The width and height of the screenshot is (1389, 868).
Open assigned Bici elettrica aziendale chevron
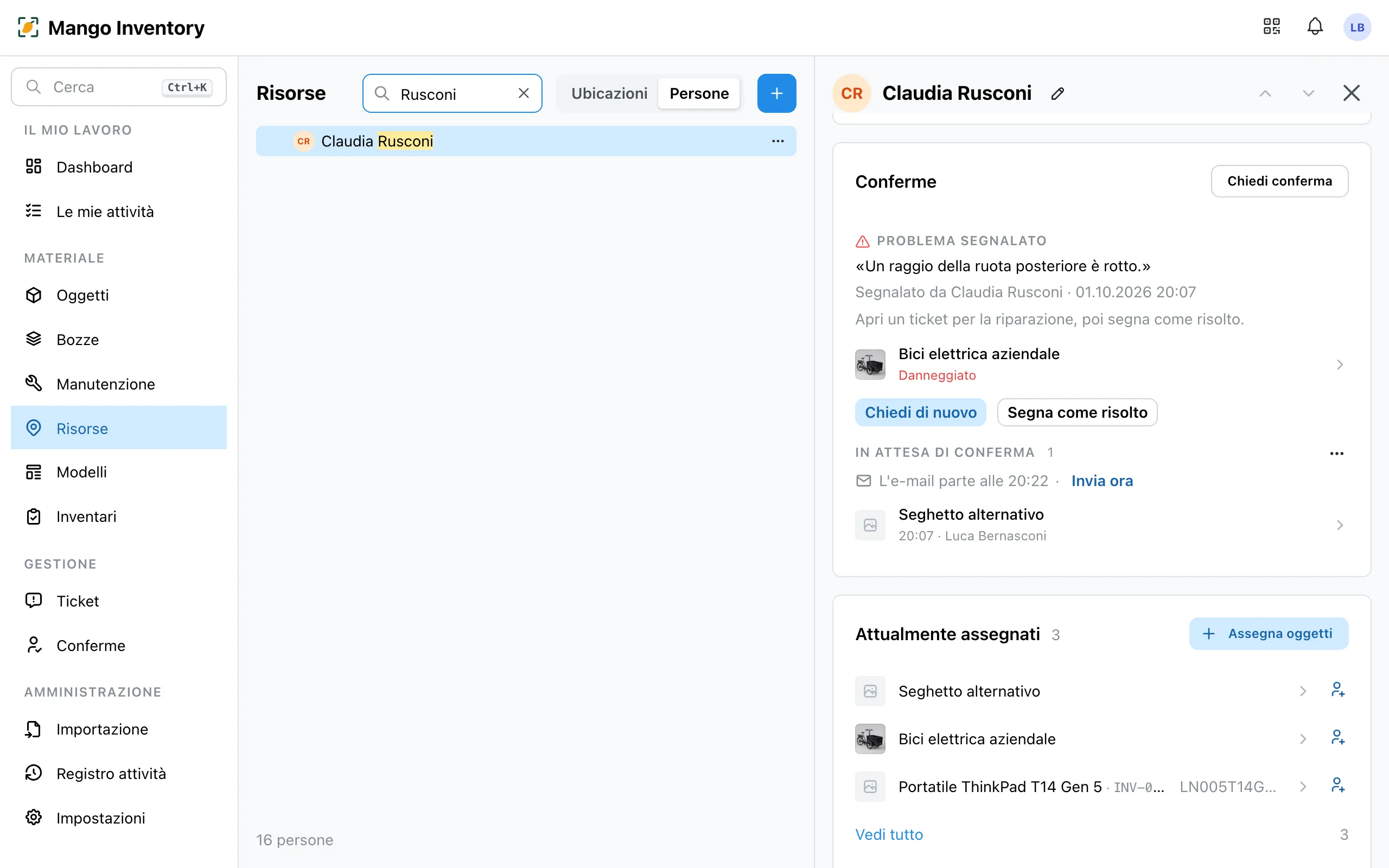[1303, 738]
